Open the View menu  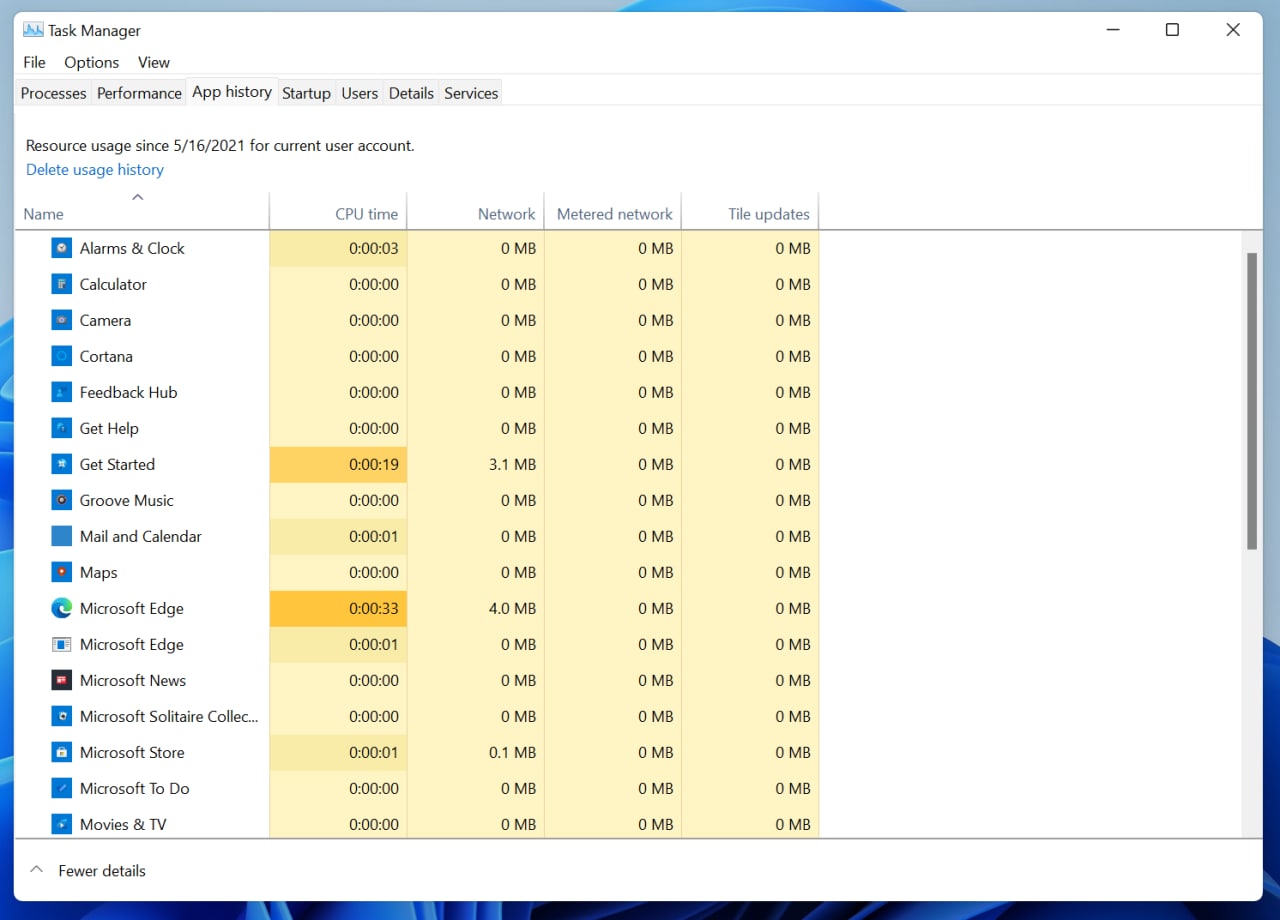pos(154,62)
